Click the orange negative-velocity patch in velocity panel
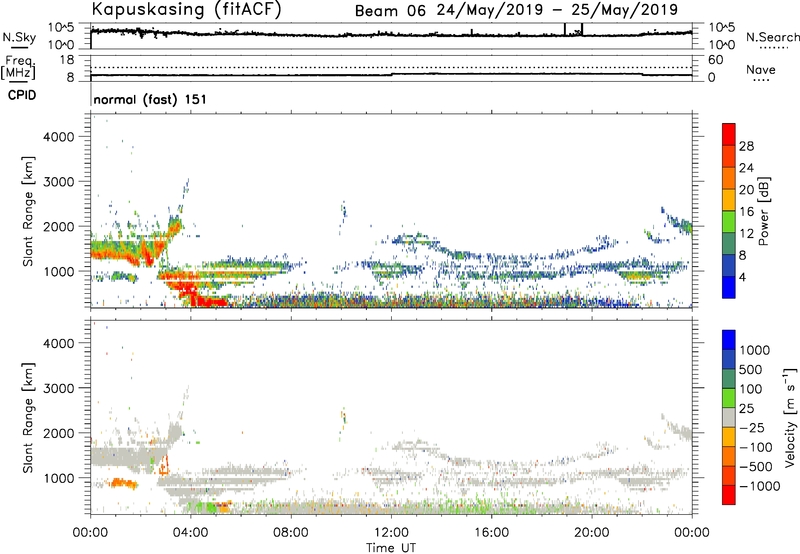The image size is (800, 554). click(123, 483)
